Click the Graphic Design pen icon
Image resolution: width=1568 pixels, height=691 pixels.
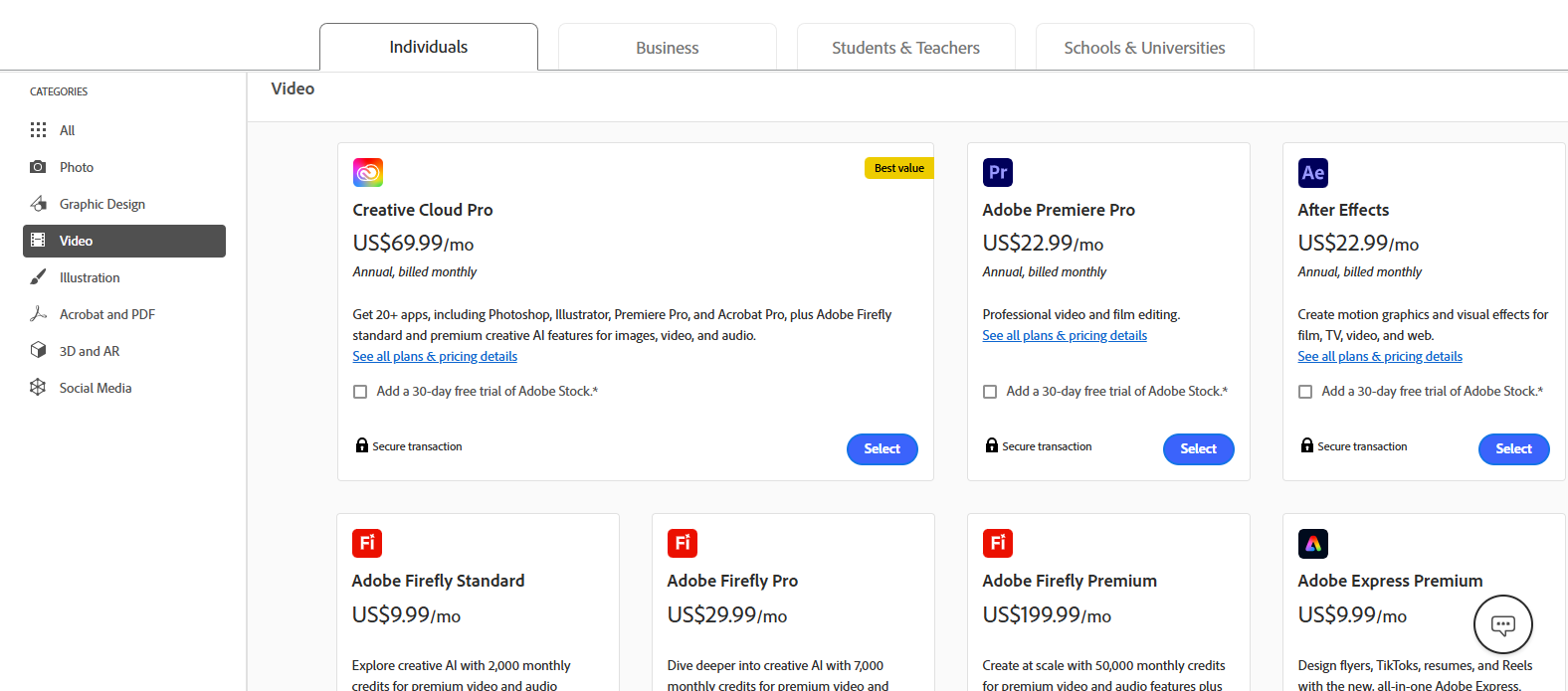tap(38, 204)
